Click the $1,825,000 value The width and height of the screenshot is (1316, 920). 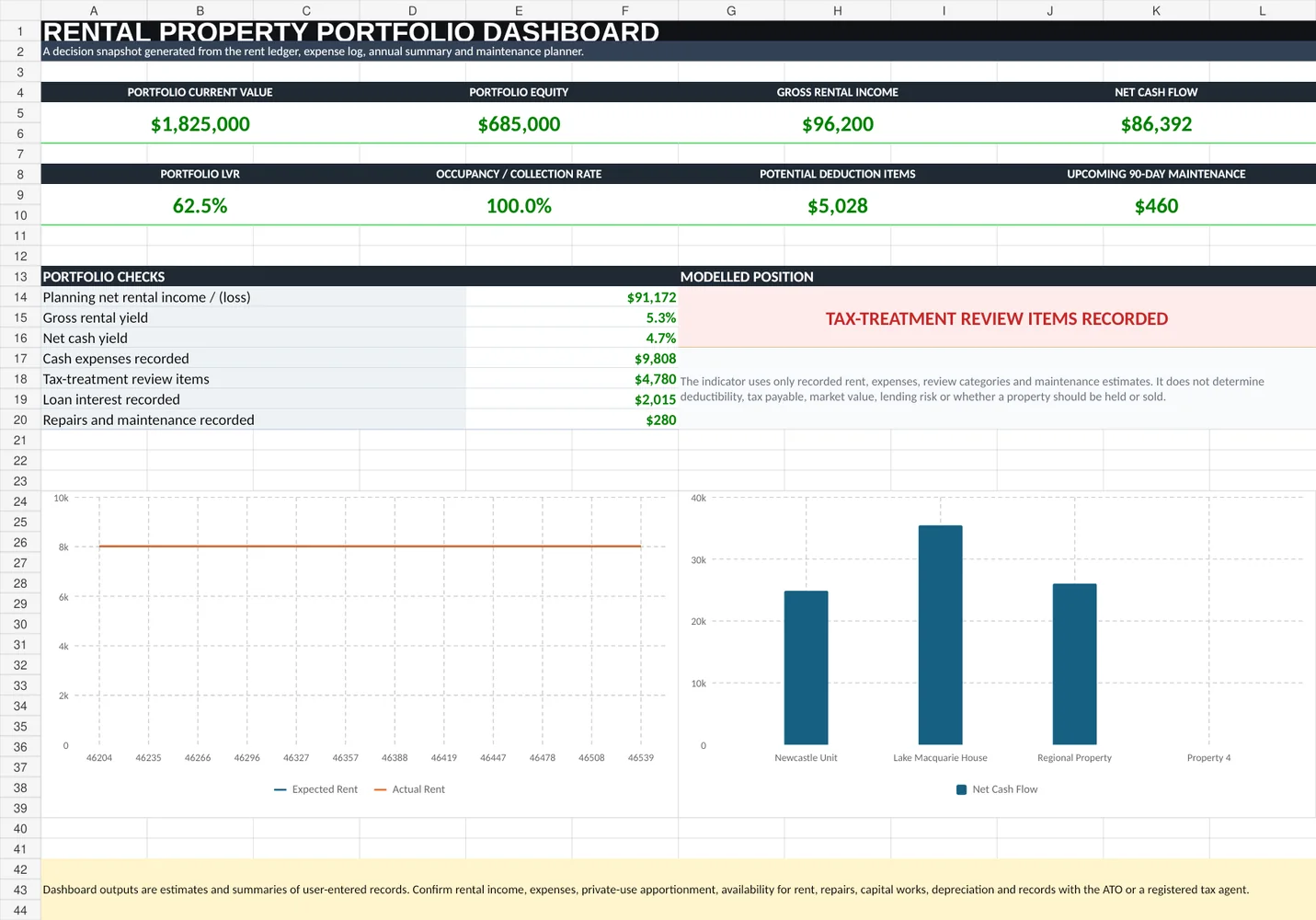200,124
